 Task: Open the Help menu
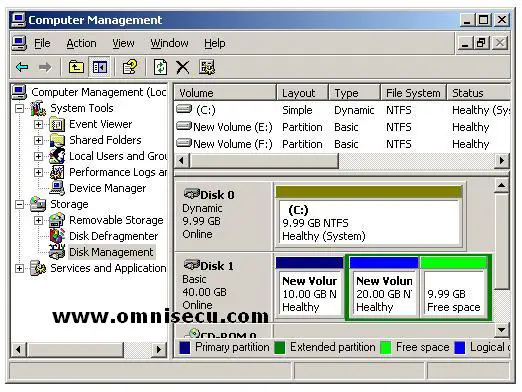(215, 43)
